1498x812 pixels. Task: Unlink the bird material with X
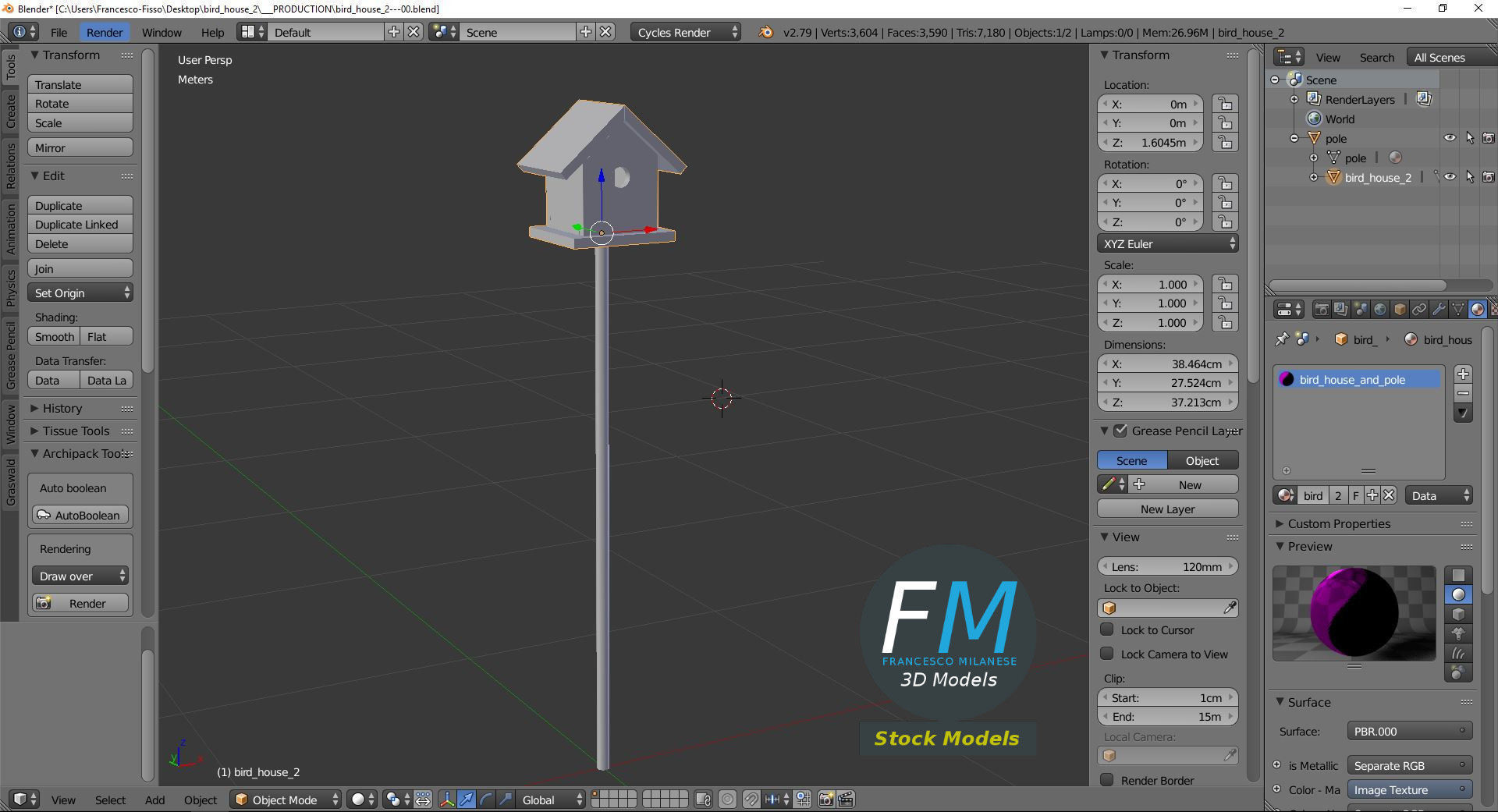(1389, 495)
